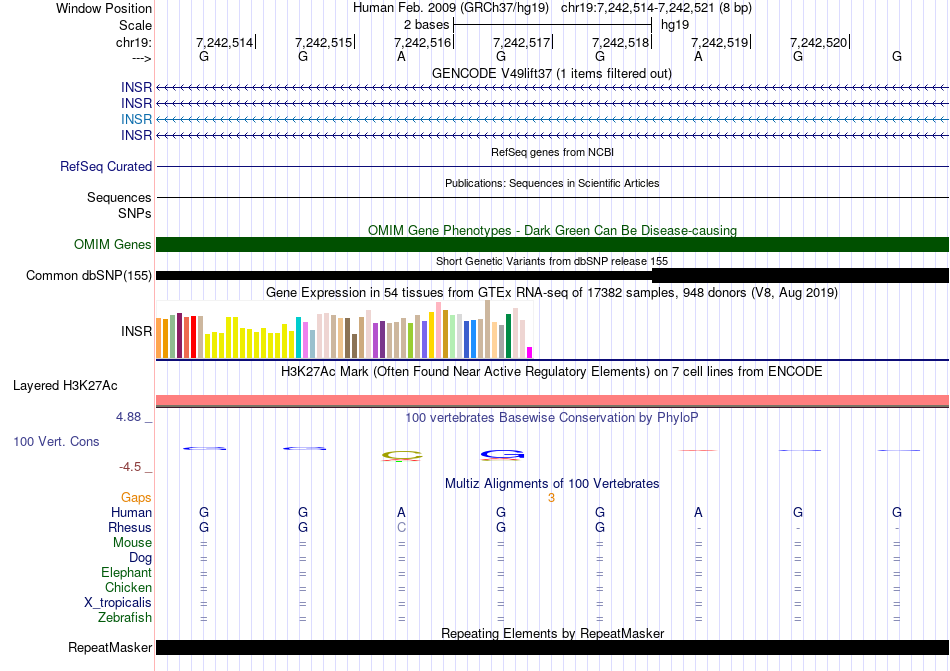This screenshot has width=950, height=671.
Task: Click the black RepeatMasker element bar
Action: [552, 647]
